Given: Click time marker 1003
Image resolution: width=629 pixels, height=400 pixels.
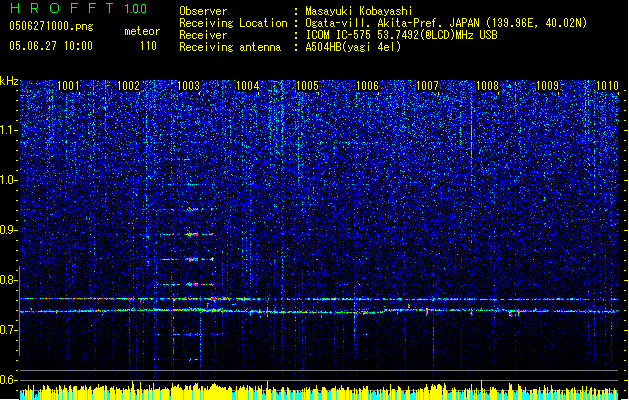Looking at the screenshot, I should (x=188, y=86).
